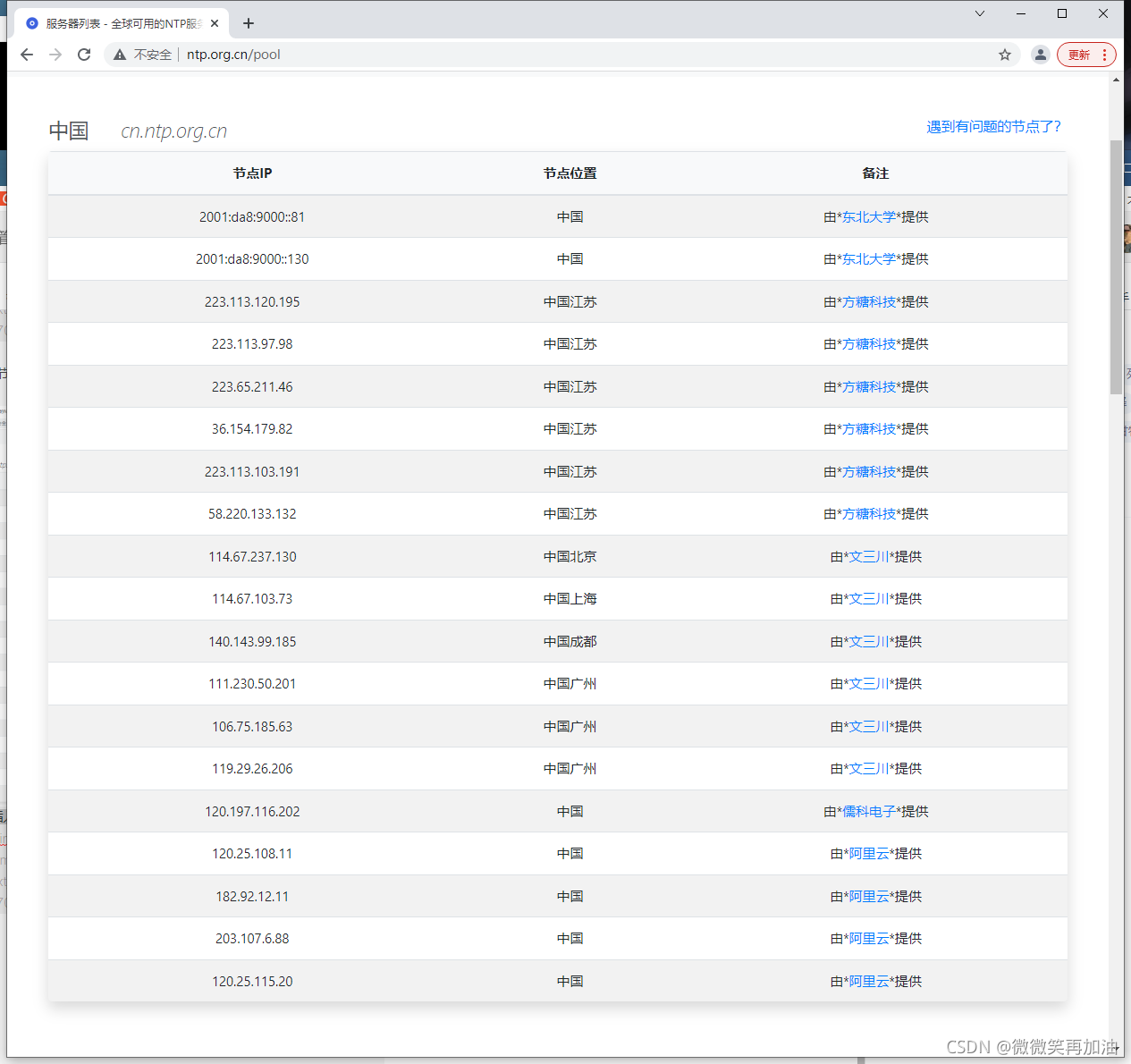The width and height of the screenshot is (1131, 1064).
Task: Click the address bar URL ntp.org.cn/pool
Action: click(233, 55)
